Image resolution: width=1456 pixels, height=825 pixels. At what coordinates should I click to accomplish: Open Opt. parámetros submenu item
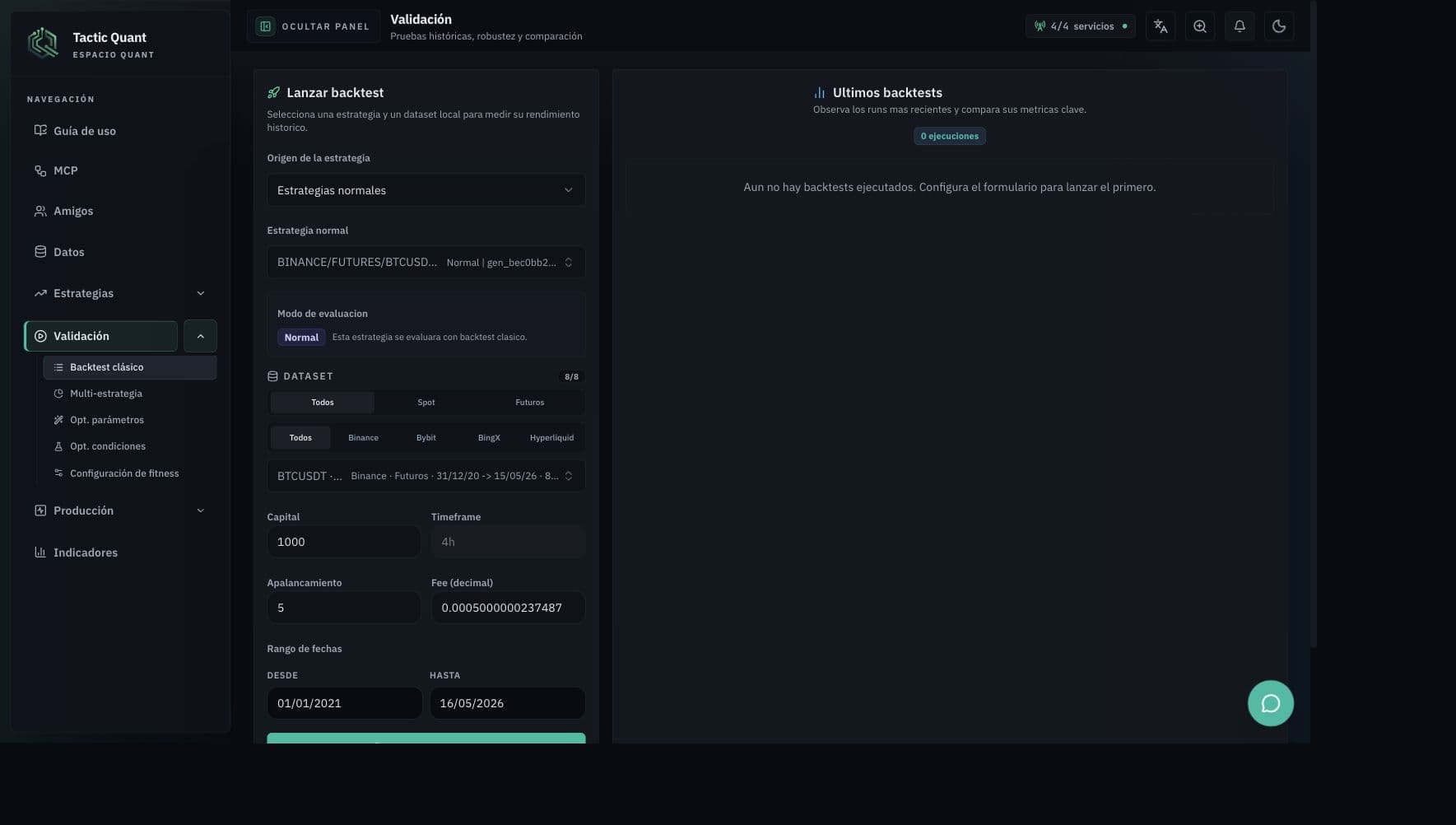130,420
